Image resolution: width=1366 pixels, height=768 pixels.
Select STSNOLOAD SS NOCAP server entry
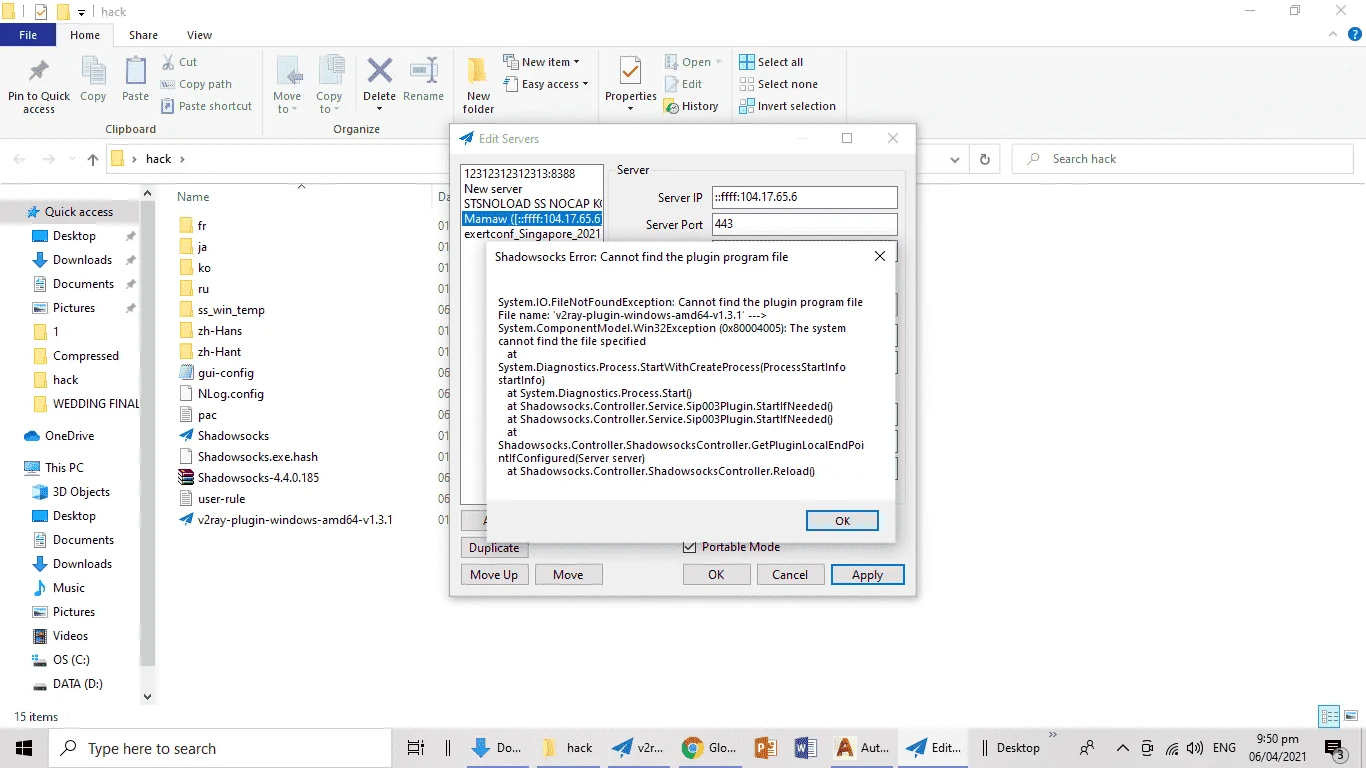(x=532, y=203)
